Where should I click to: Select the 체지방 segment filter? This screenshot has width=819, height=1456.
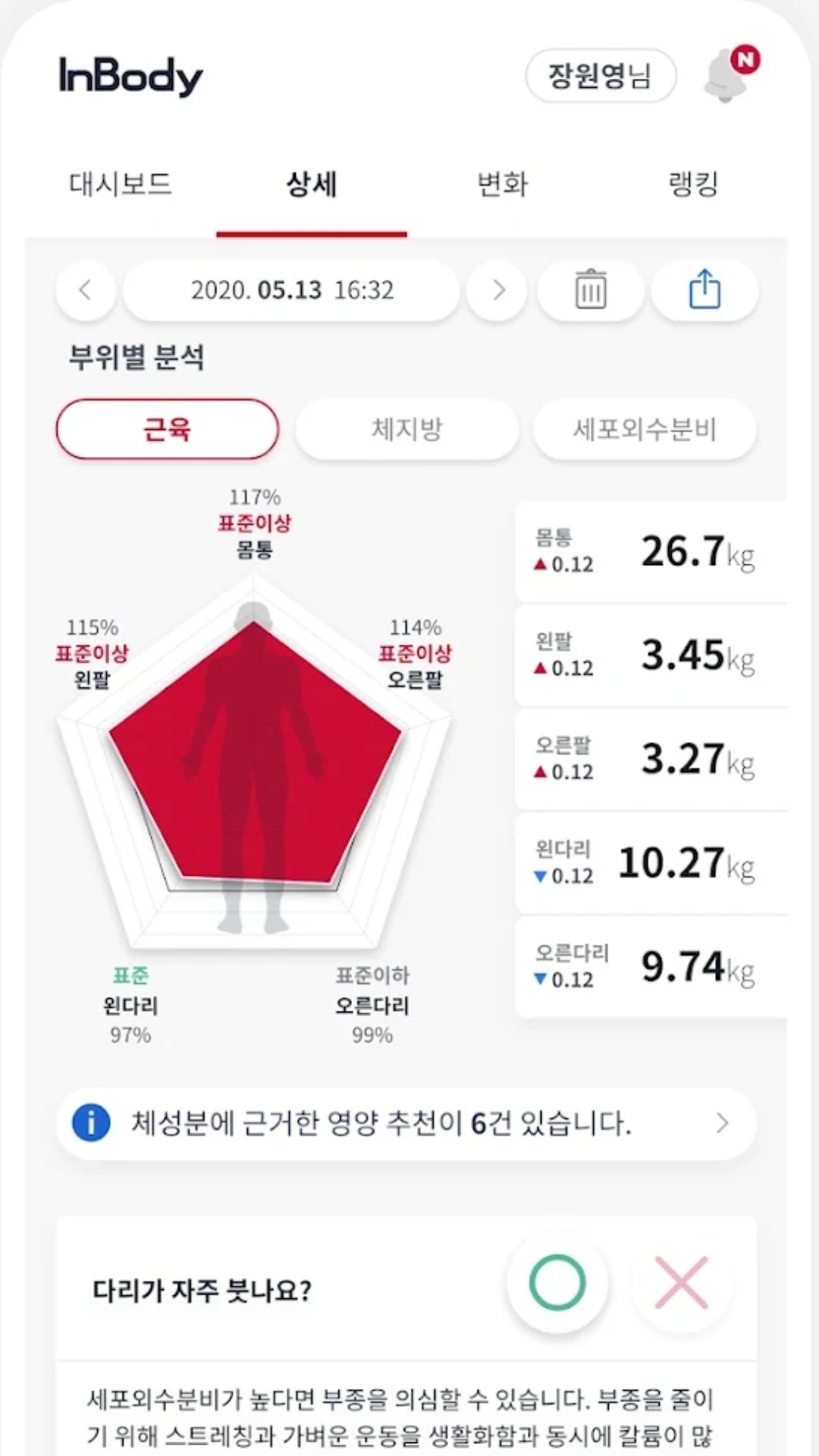406,429
